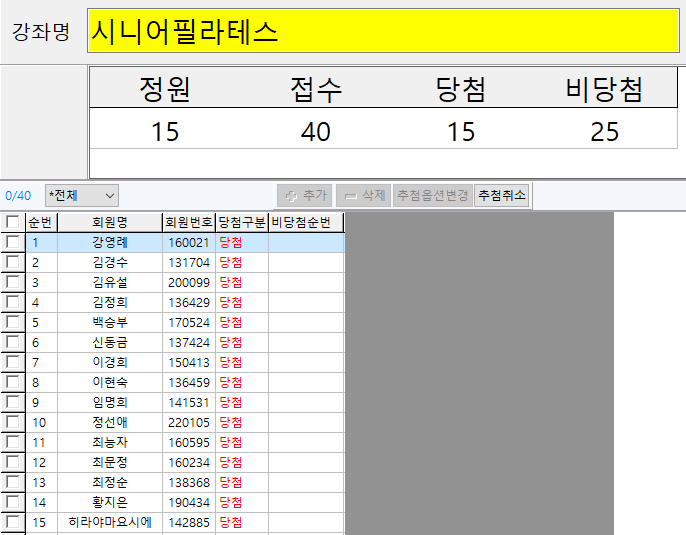Select member name 정선애
686x535 pixels.
click(110, 423)
